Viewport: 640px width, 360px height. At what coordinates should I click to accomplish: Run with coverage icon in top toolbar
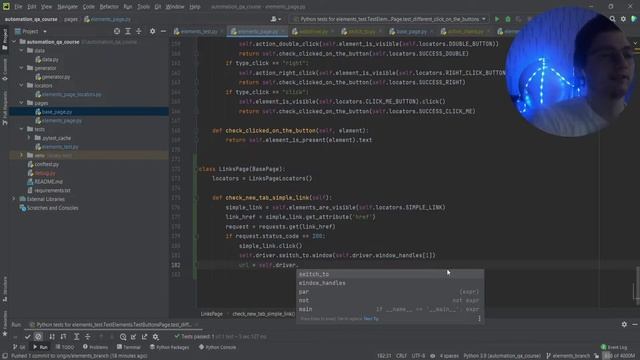tap(518, 19)
